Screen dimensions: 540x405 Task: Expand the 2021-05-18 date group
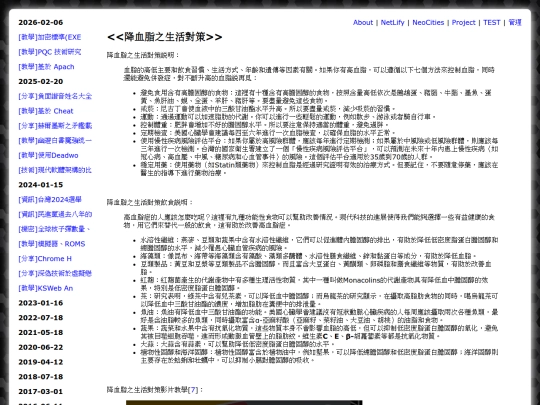click(41, 333)
